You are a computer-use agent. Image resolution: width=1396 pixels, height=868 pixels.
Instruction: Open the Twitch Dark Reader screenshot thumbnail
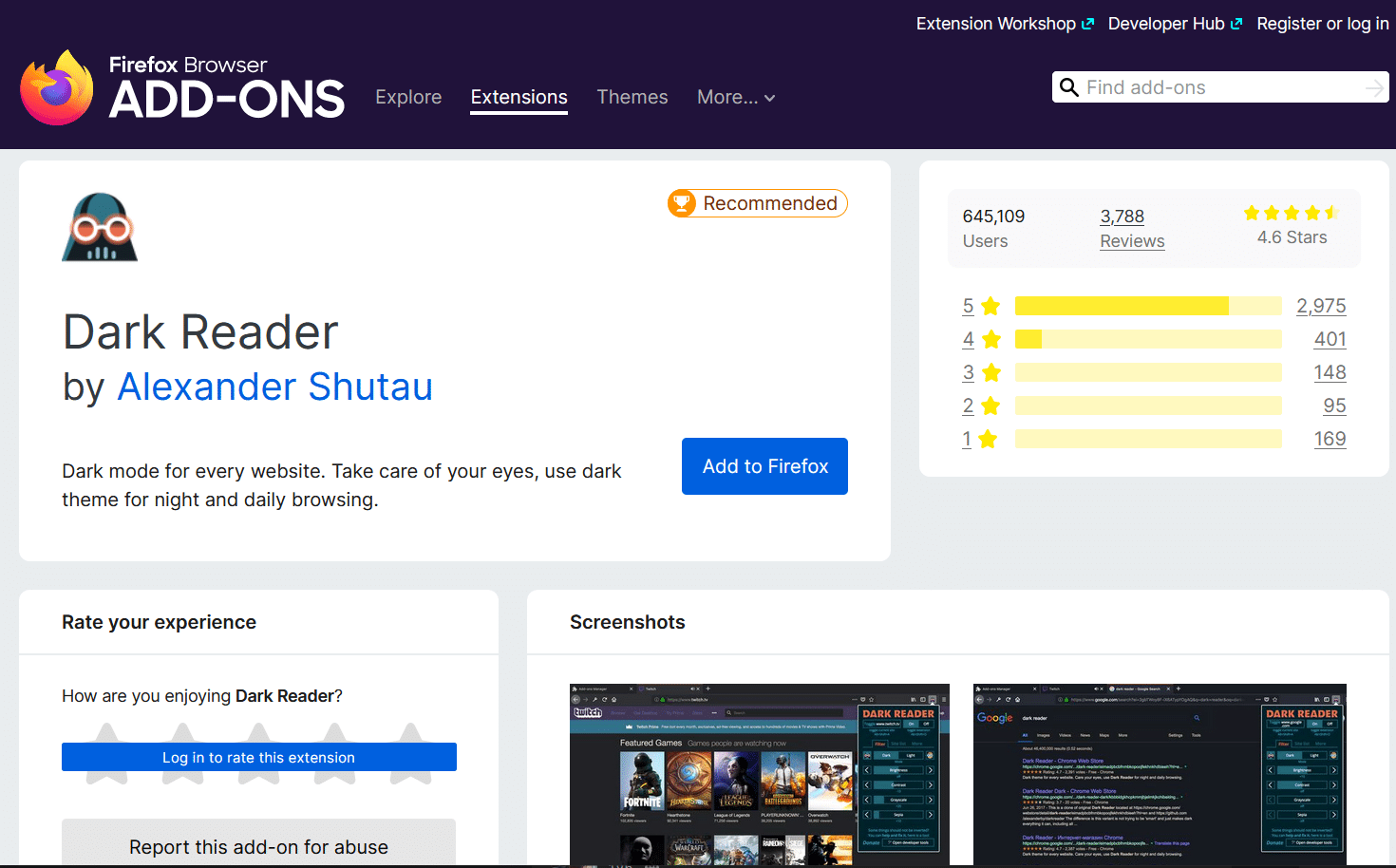(759, 774)
